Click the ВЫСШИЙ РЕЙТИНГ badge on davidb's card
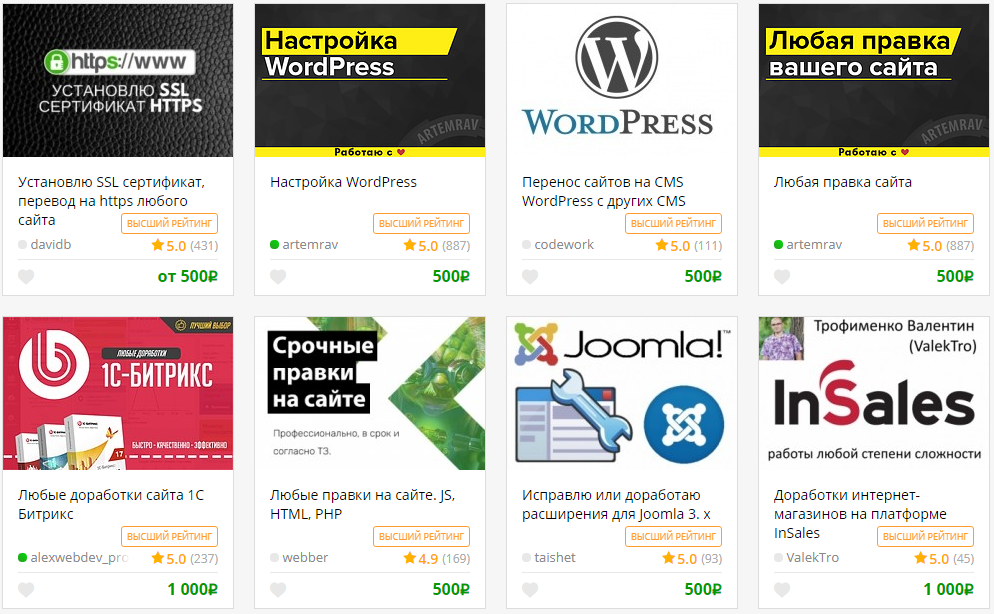The image size is (994, 614). tap(168, 223)
